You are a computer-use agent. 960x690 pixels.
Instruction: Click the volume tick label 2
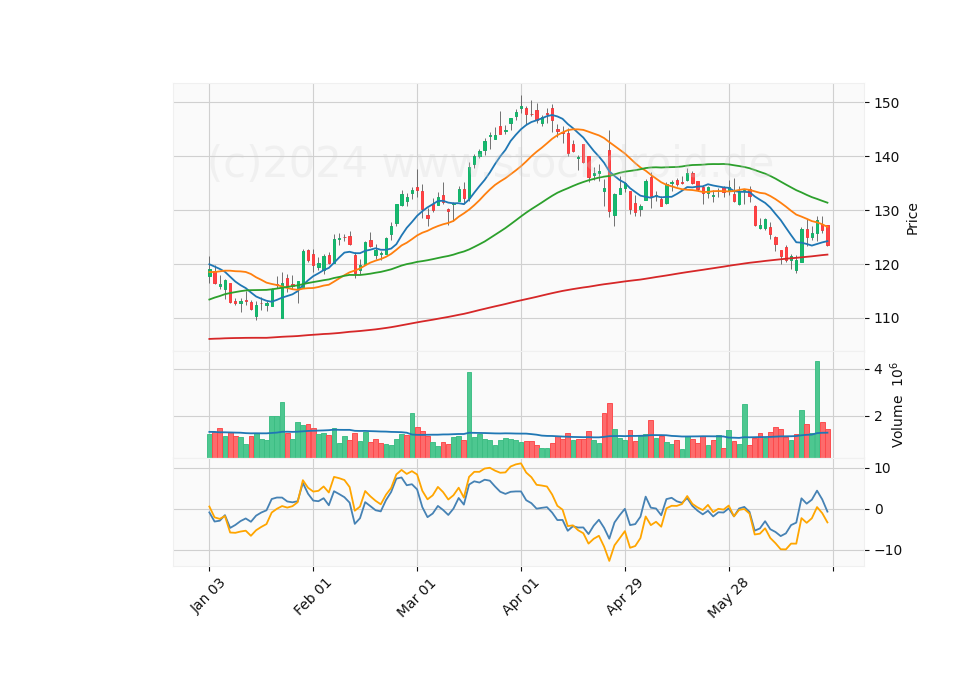click(878, 416)
